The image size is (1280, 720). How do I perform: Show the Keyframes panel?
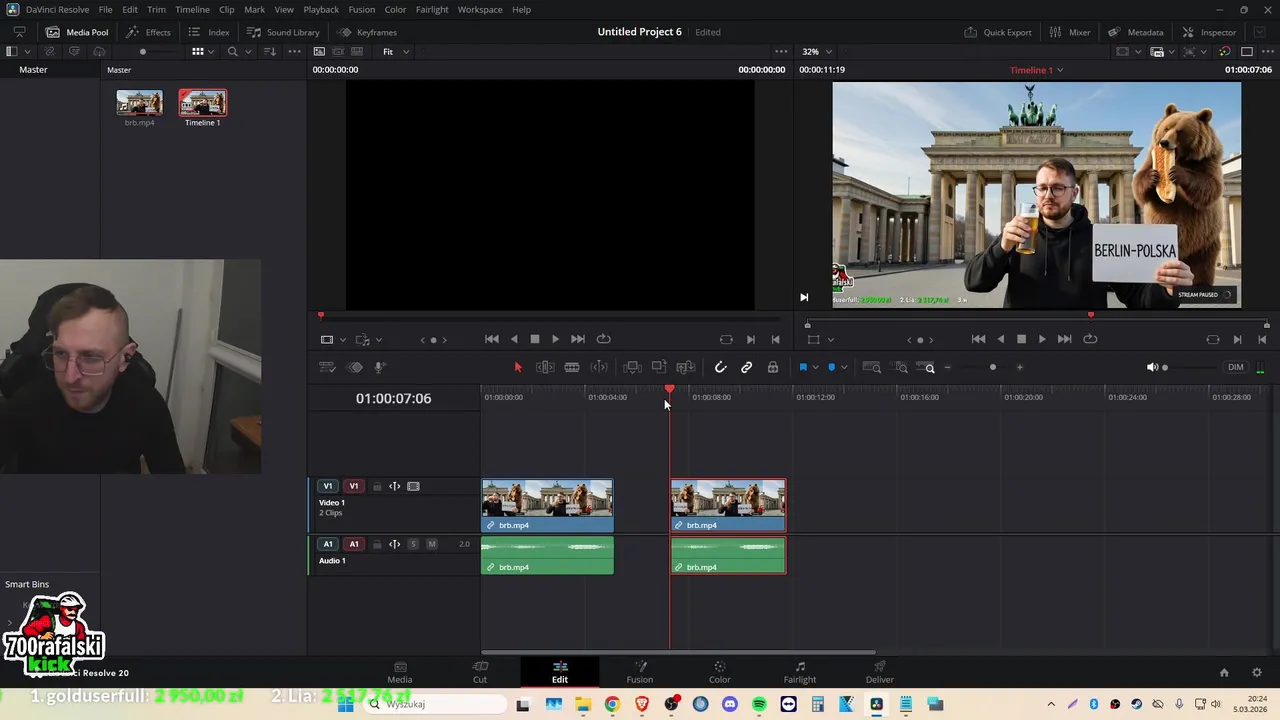click(367, 32)
